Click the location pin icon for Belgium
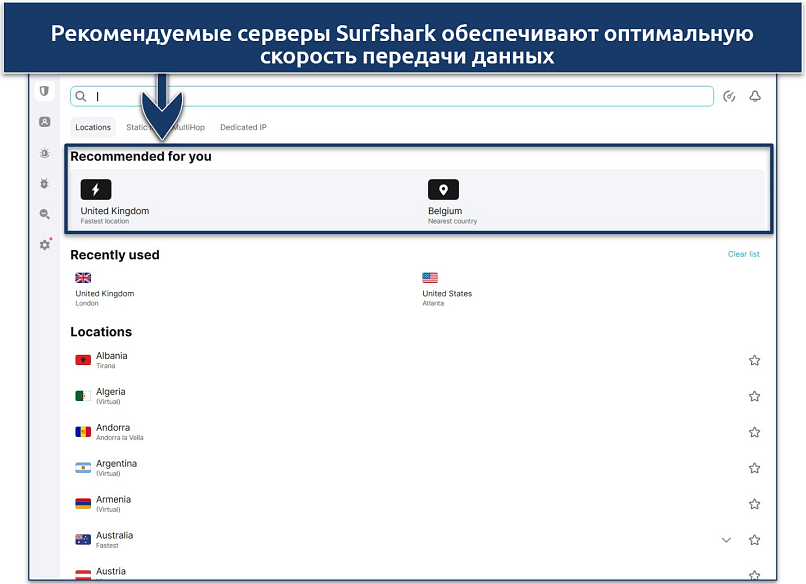This screenshot has height=584, width=806. pyautogui.click(x=443, y=189)
